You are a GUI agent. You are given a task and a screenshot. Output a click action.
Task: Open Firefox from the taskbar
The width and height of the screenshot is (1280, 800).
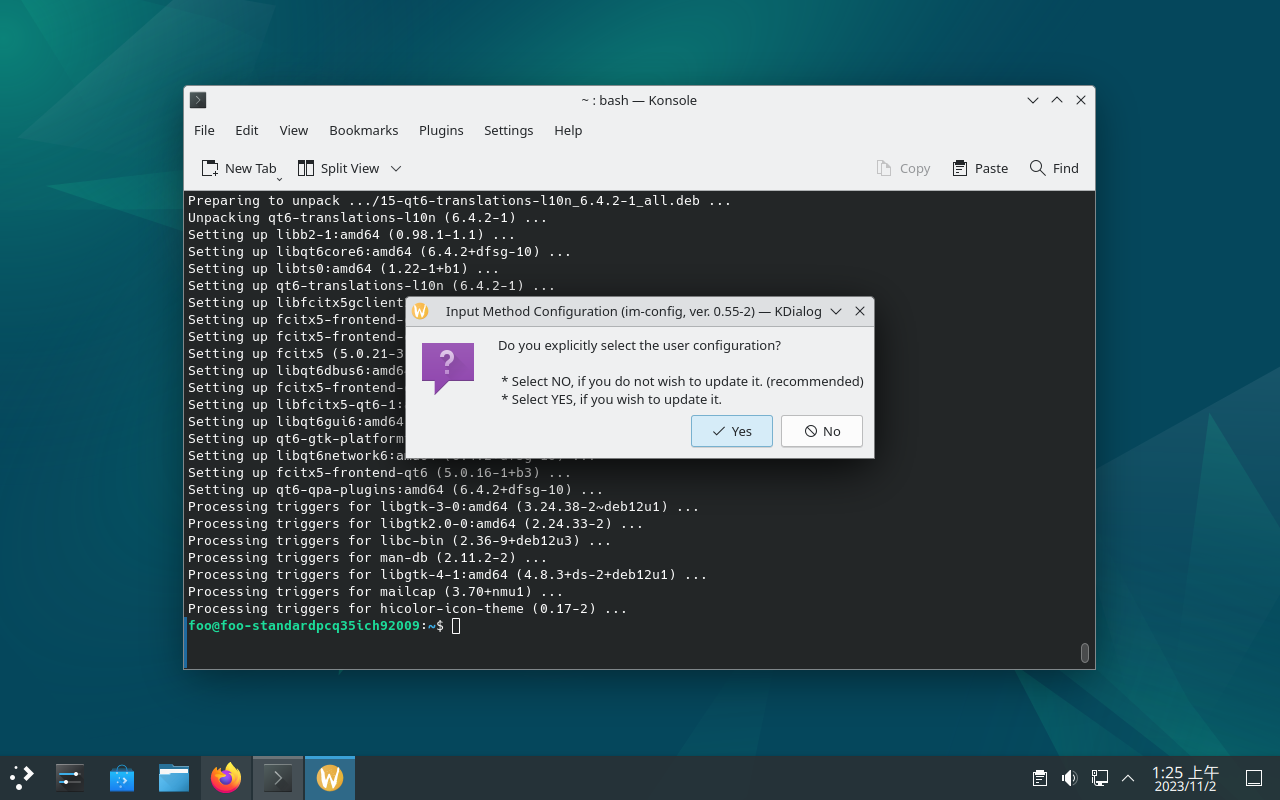pyautogui.click(x=226, y=778)
